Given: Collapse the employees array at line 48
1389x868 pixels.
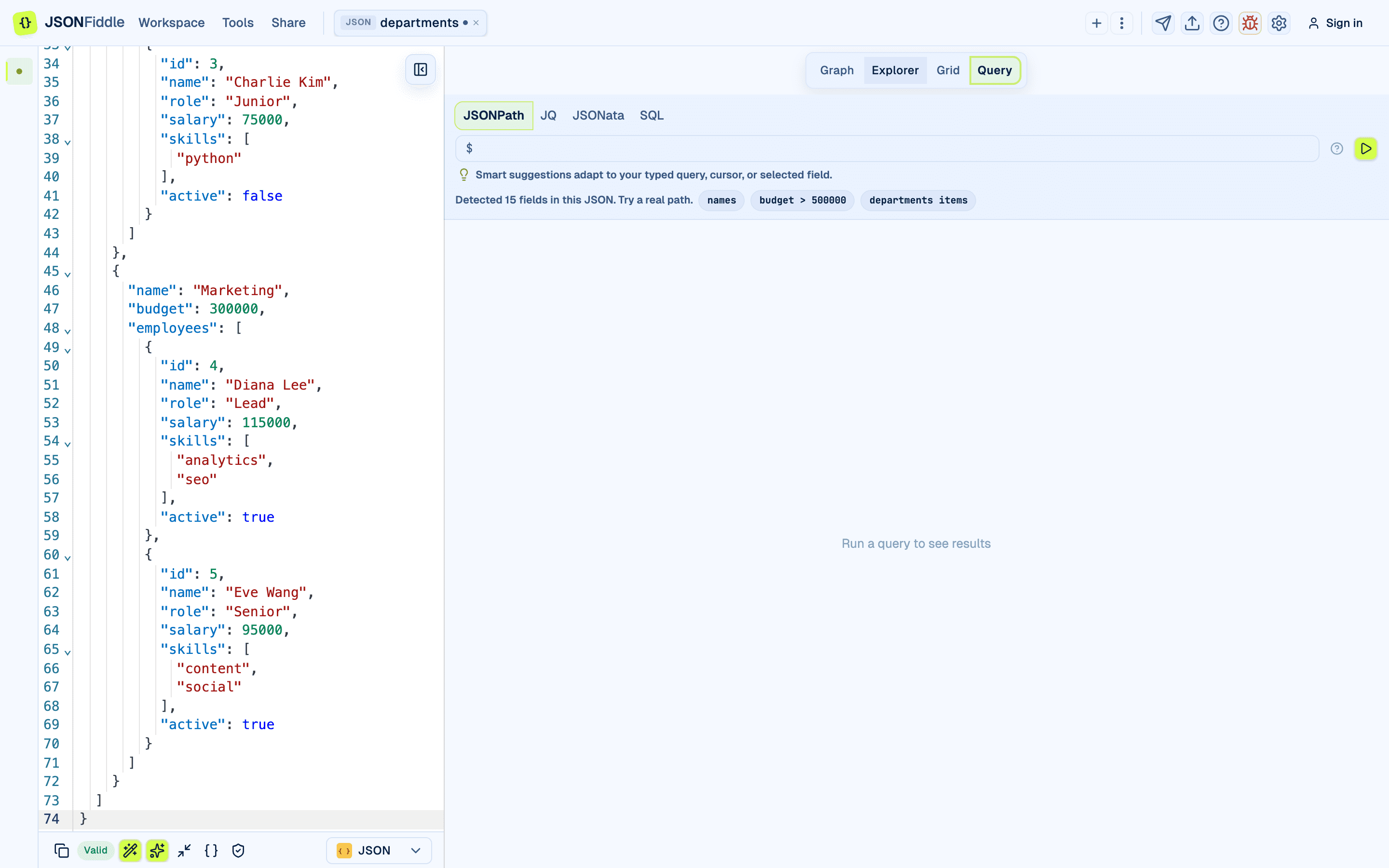Looking at the screenshot, I should point(68,331).
